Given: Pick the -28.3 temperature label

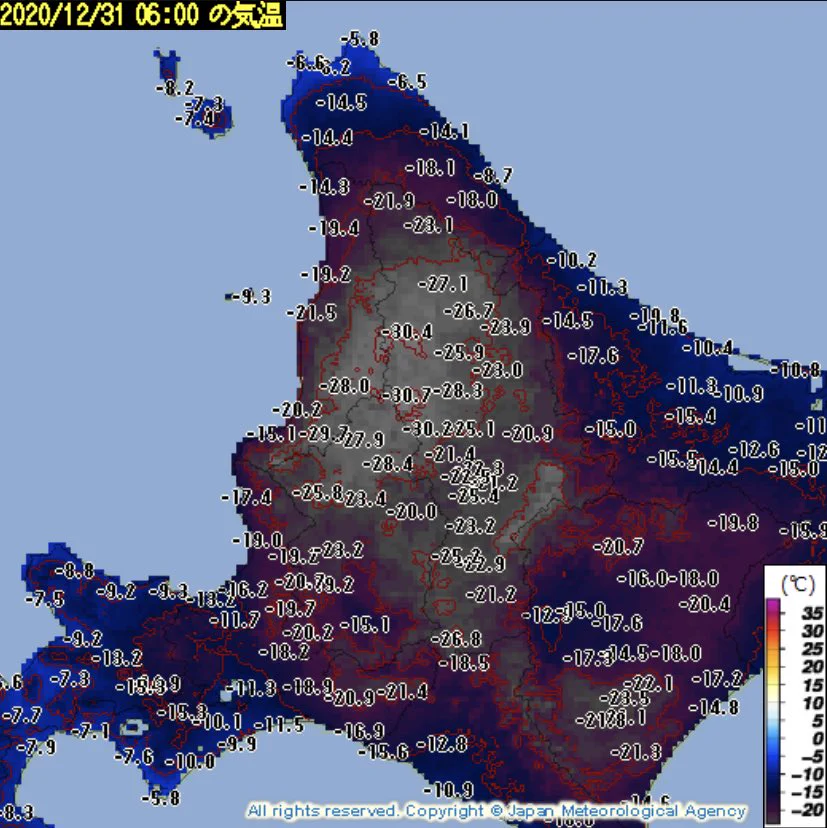Looking at the screenshot, I should [457, 391].
